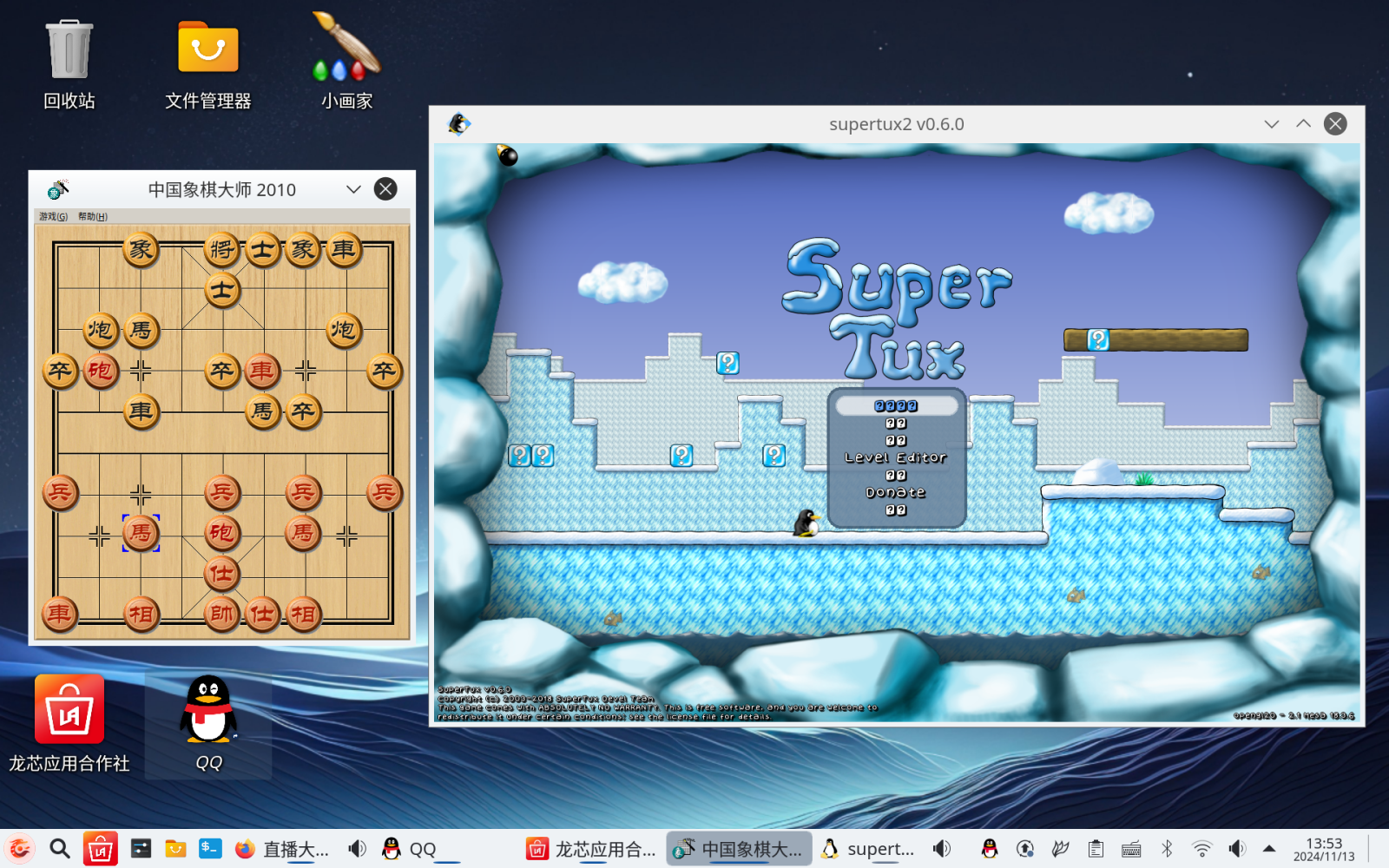The width and height of the screenshot is (1389, 868).
Task: Select the red 帥 general piece
Action: [222, 615]
